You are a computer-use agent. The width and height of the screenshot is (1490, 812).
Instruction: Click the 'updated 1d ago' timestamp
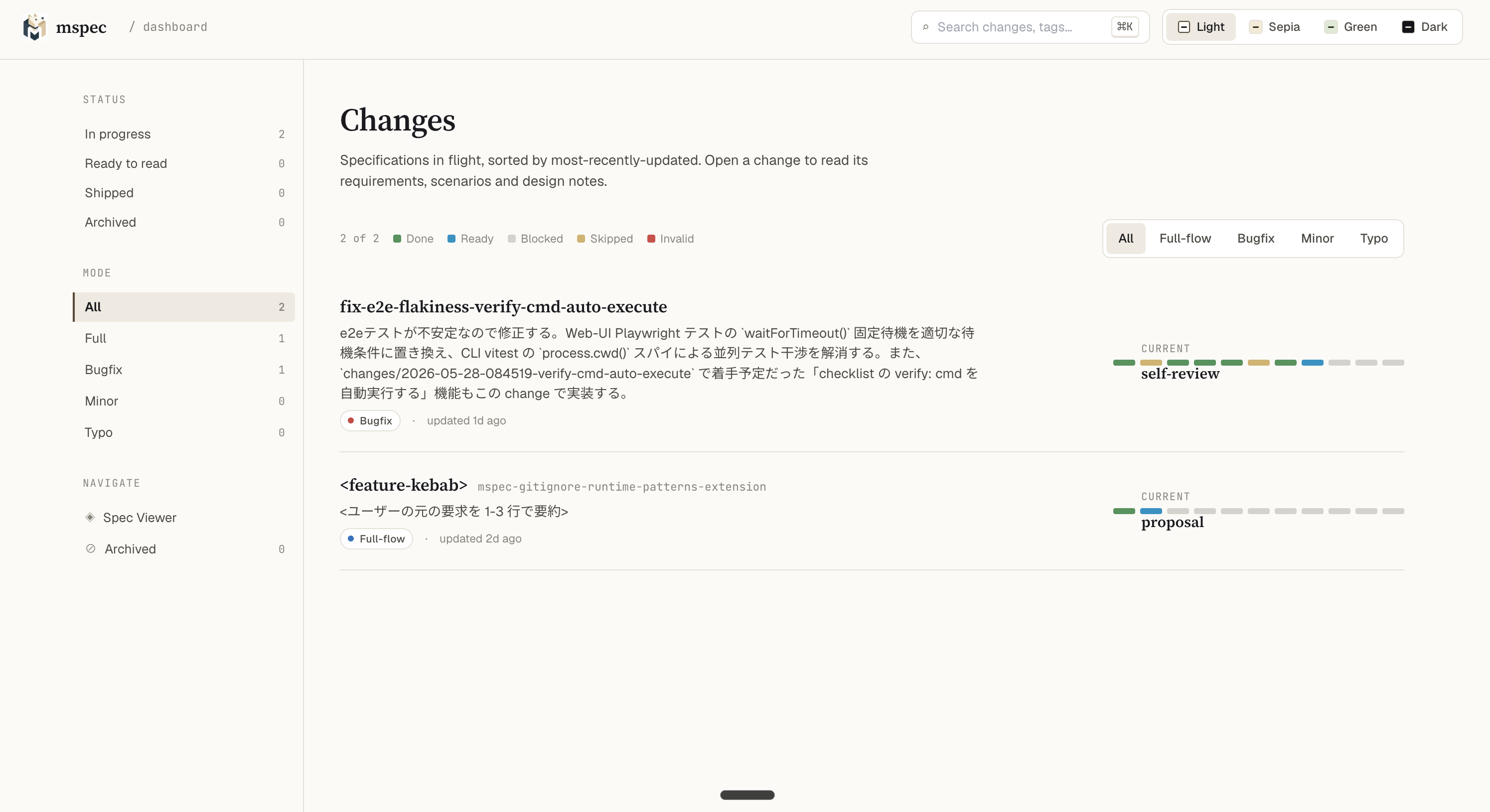[x=466, y=421]
